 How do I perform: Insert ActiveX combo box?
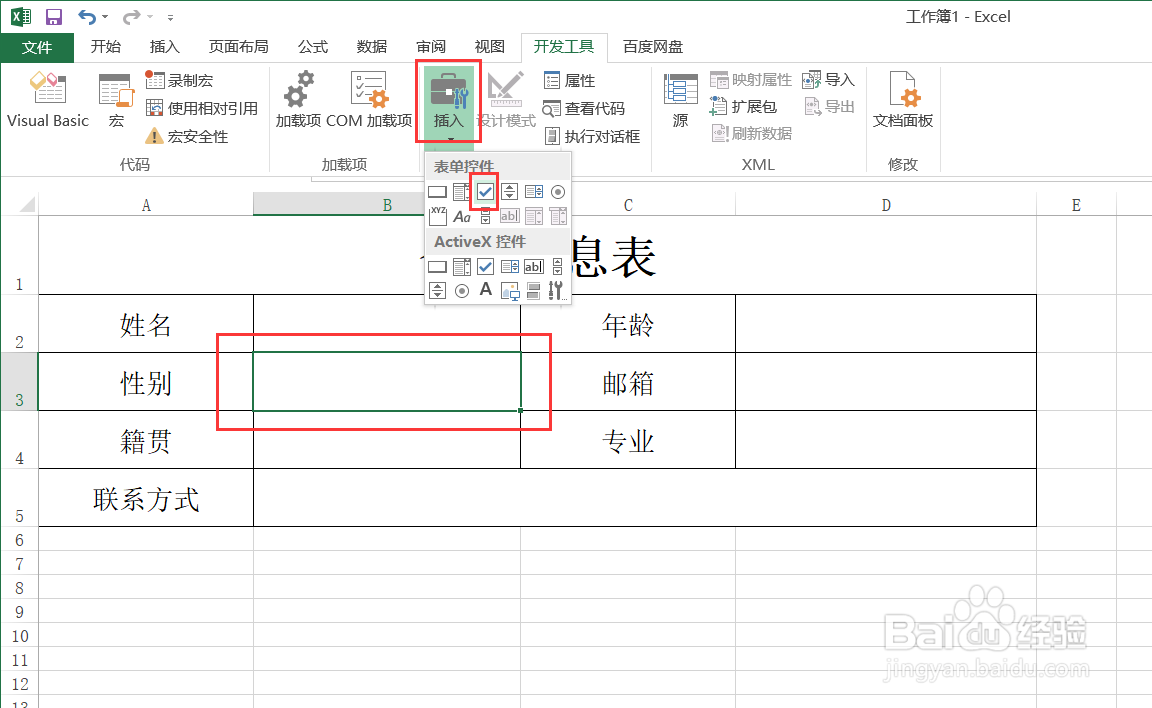[461, 267]
